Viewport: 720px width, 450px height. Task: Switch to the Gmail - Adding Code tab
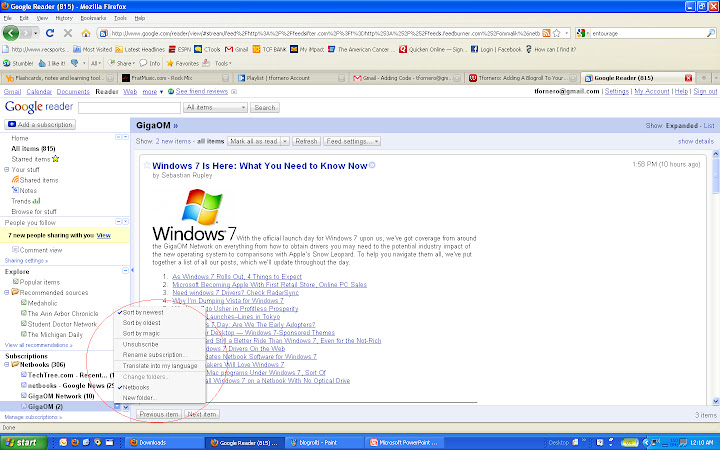(406, 78)
